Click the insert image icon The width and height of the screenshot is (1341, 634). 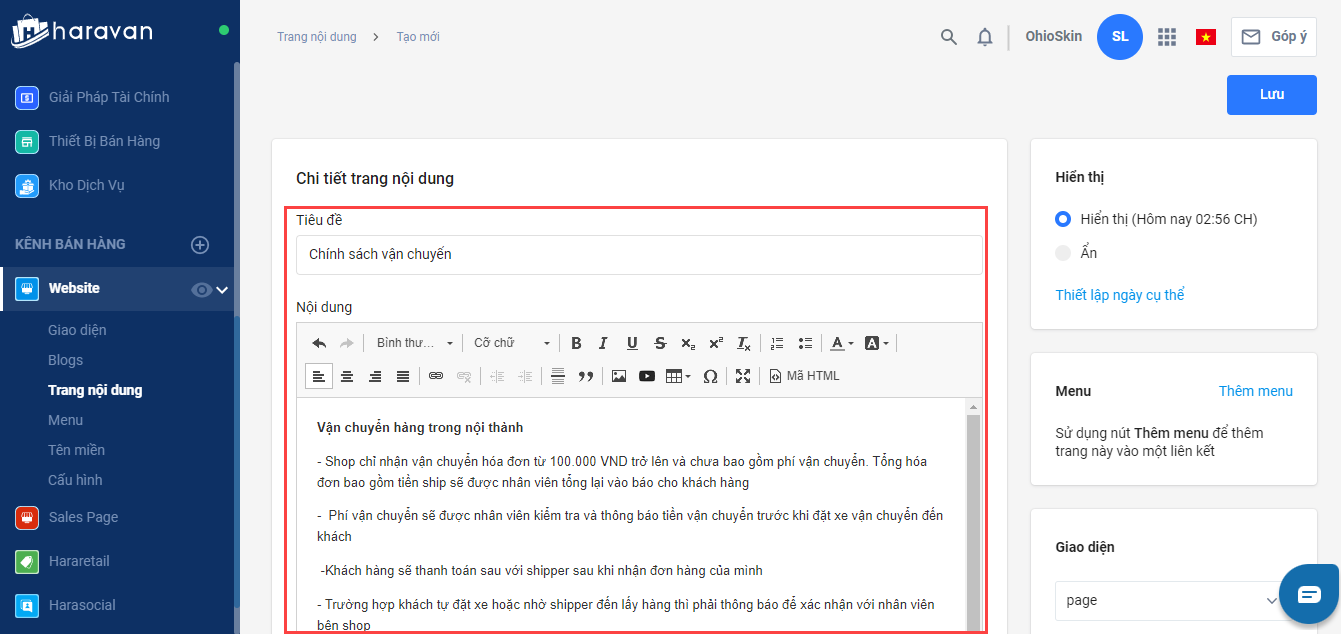(x=619, y=376)
